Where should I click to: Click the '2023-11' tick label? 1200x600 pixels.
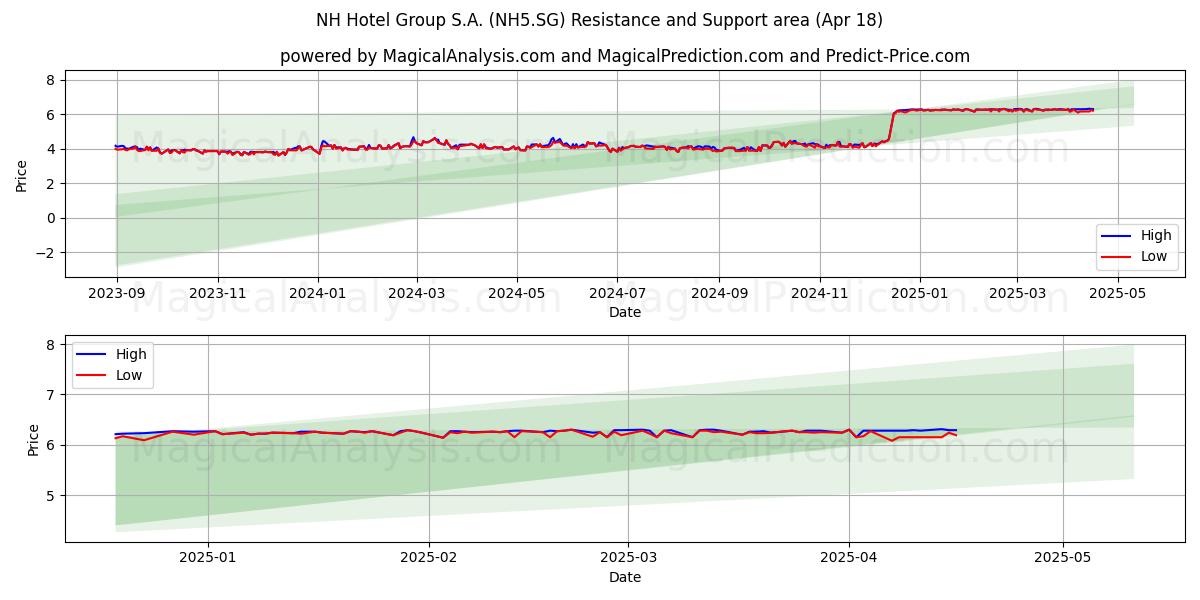(x=218, y=295)
